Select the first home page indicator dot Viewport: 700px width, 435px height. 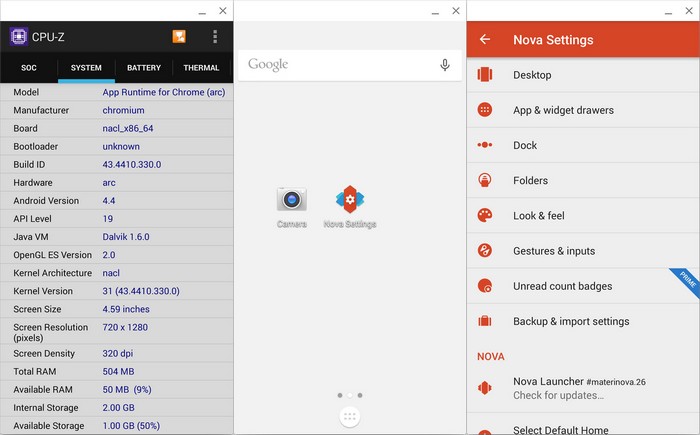tap(340, 395)
